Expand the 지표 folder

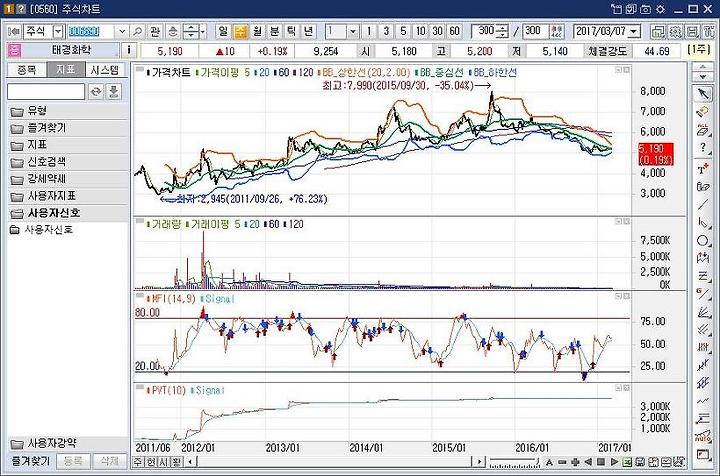pyautogui.click(x=67, y=145)
